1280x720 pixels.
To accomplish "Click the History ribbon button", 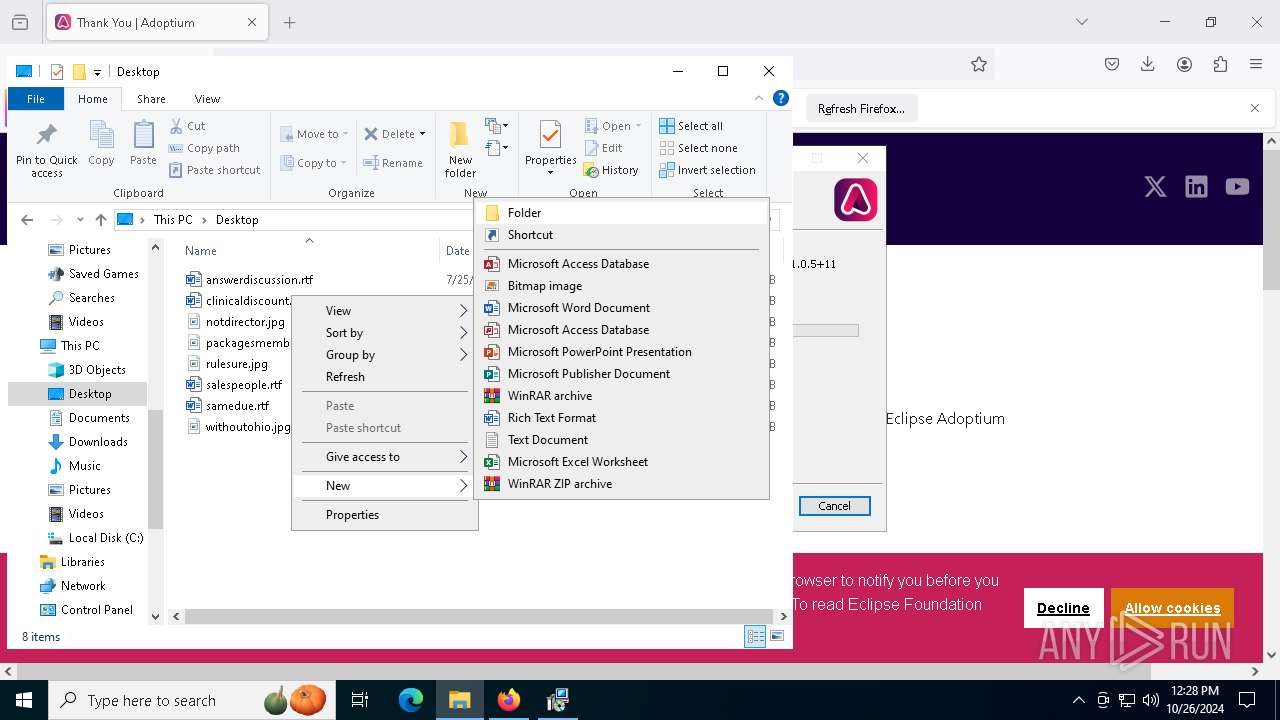I will 611,170.
